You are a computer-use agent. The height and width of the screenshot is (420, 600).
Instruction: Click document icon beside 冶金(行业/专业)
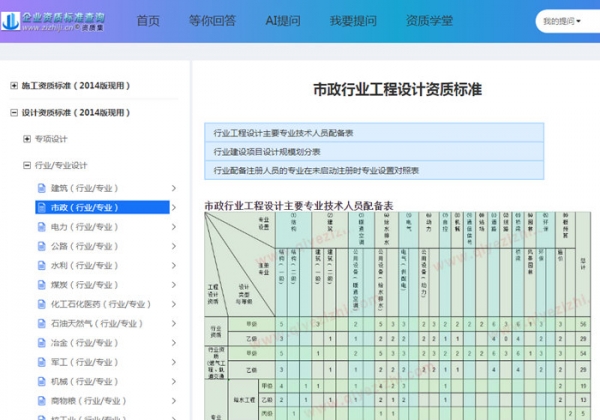(x=41, y=343)
